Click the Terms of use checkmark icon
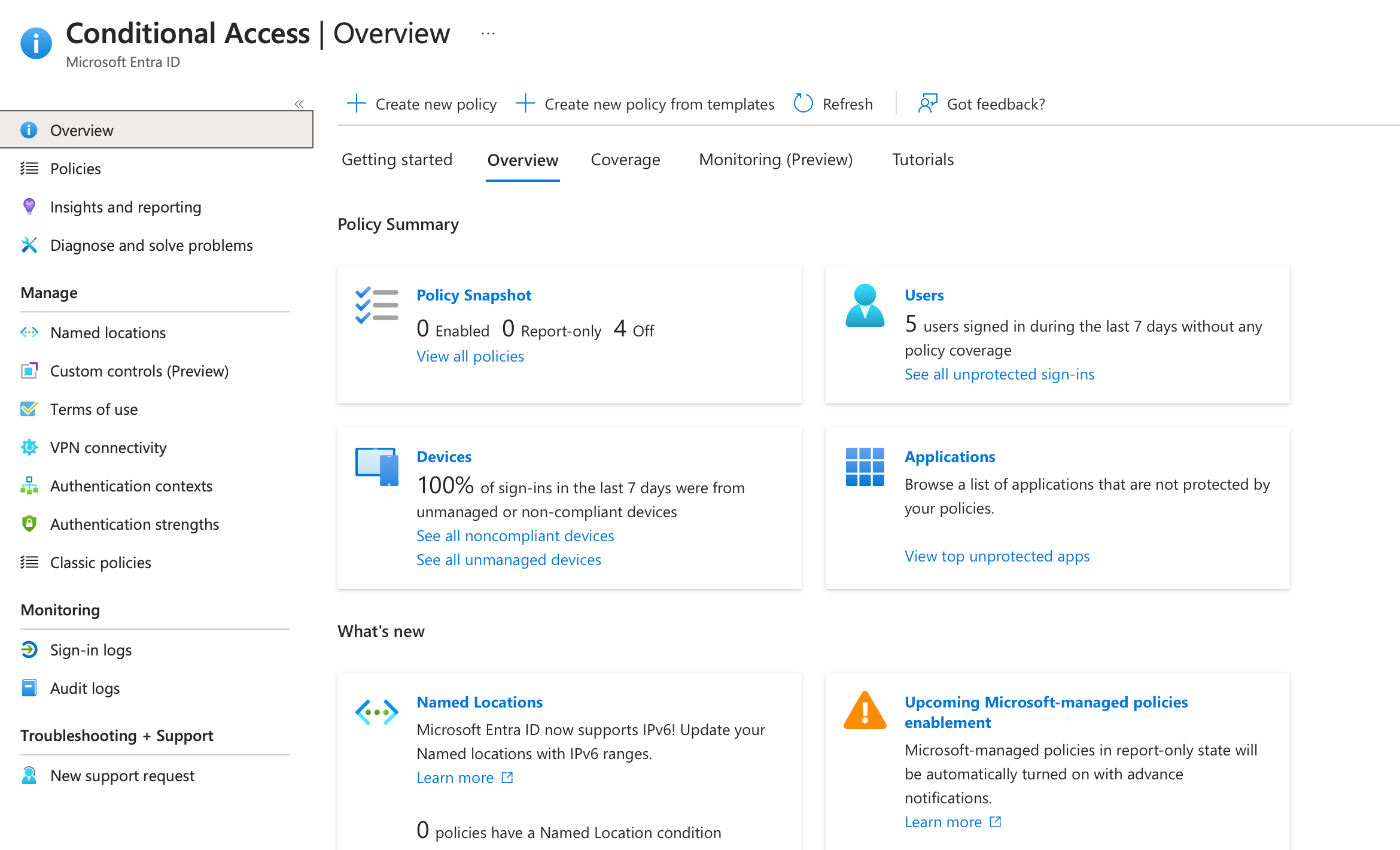 click(29, 409)
